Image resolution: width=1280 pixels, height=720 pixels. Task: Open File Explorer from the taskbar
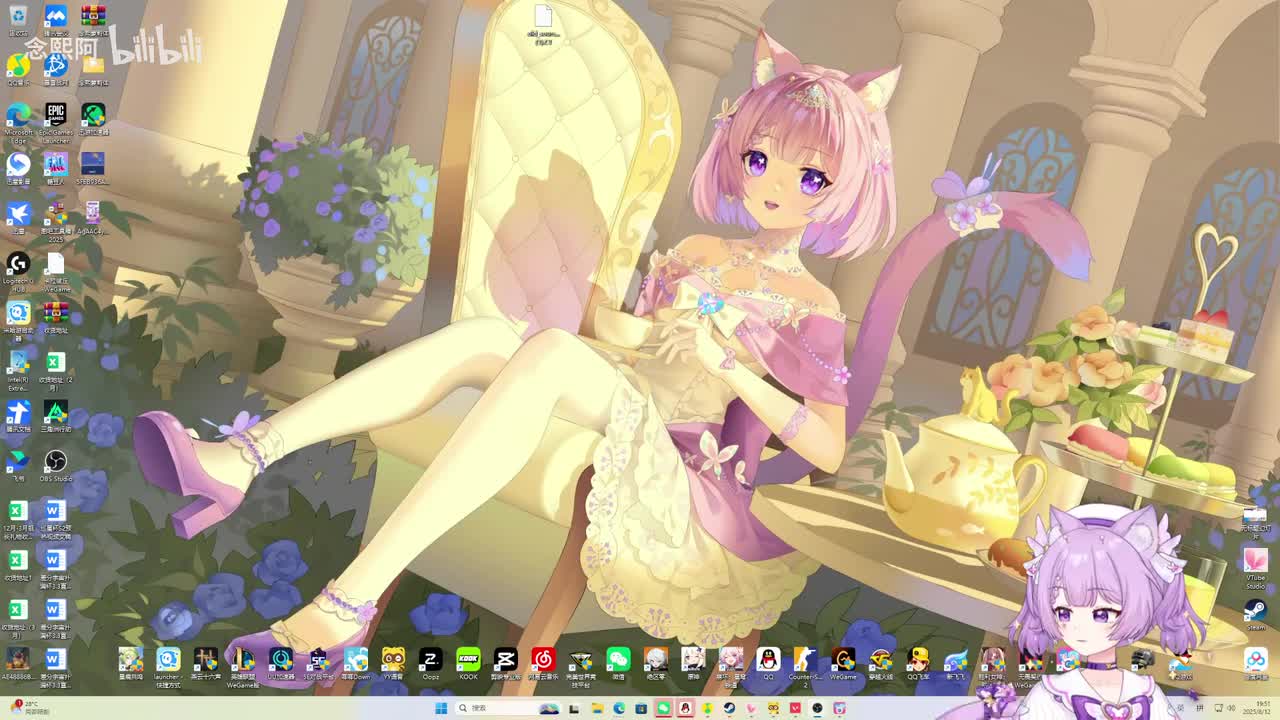coord(597,708)
